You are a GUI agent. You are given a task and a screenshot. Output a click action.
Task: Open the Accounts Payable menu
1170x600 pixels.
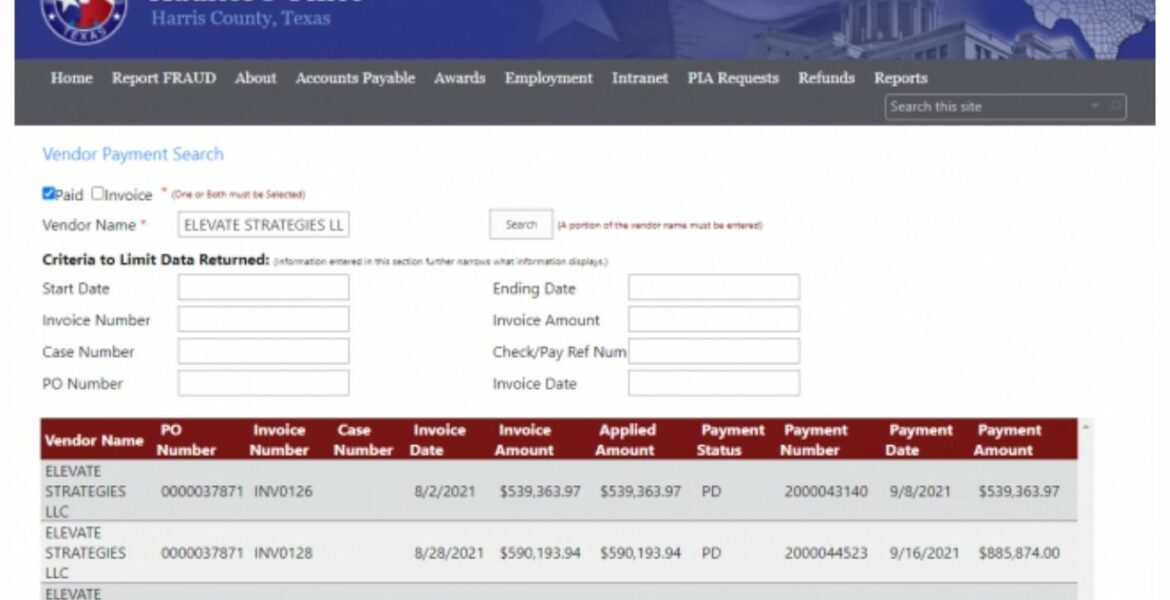coord(355,78)
